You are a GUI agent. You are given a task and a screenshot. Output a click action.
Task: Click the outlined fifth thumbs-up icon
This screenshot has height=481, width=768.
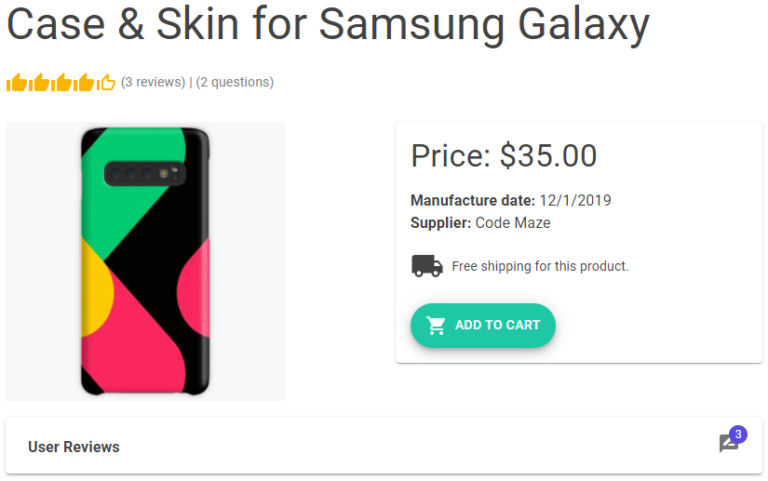106,82
